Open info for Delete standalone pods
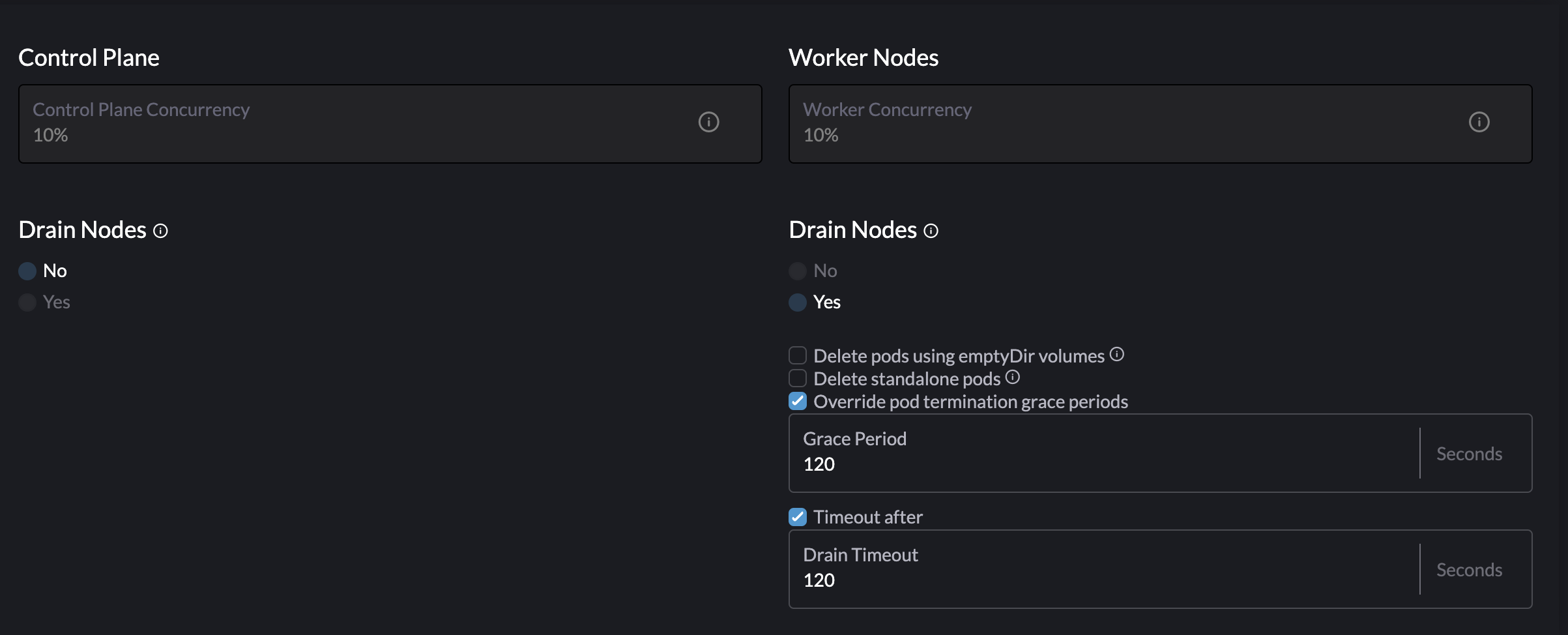Screen dimensions: 1568x635 pos(1011,377)
